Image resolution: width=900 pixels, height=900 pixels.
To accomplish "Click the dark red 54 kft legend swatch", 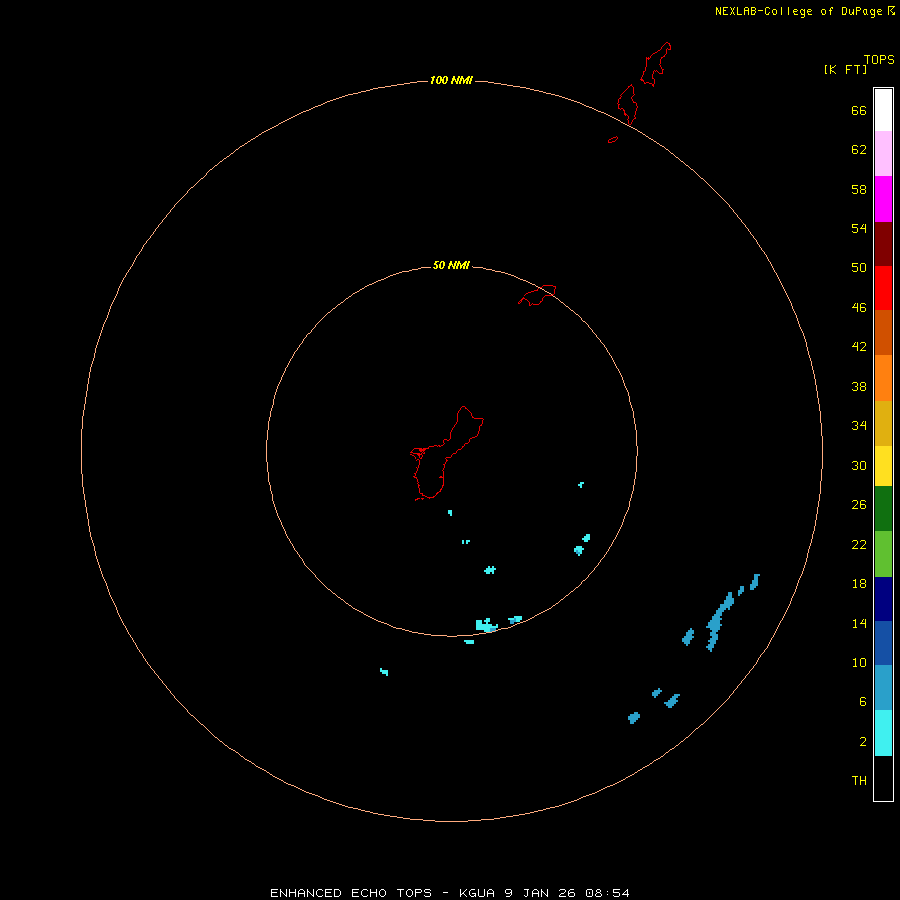I will [x=883, y=244].
